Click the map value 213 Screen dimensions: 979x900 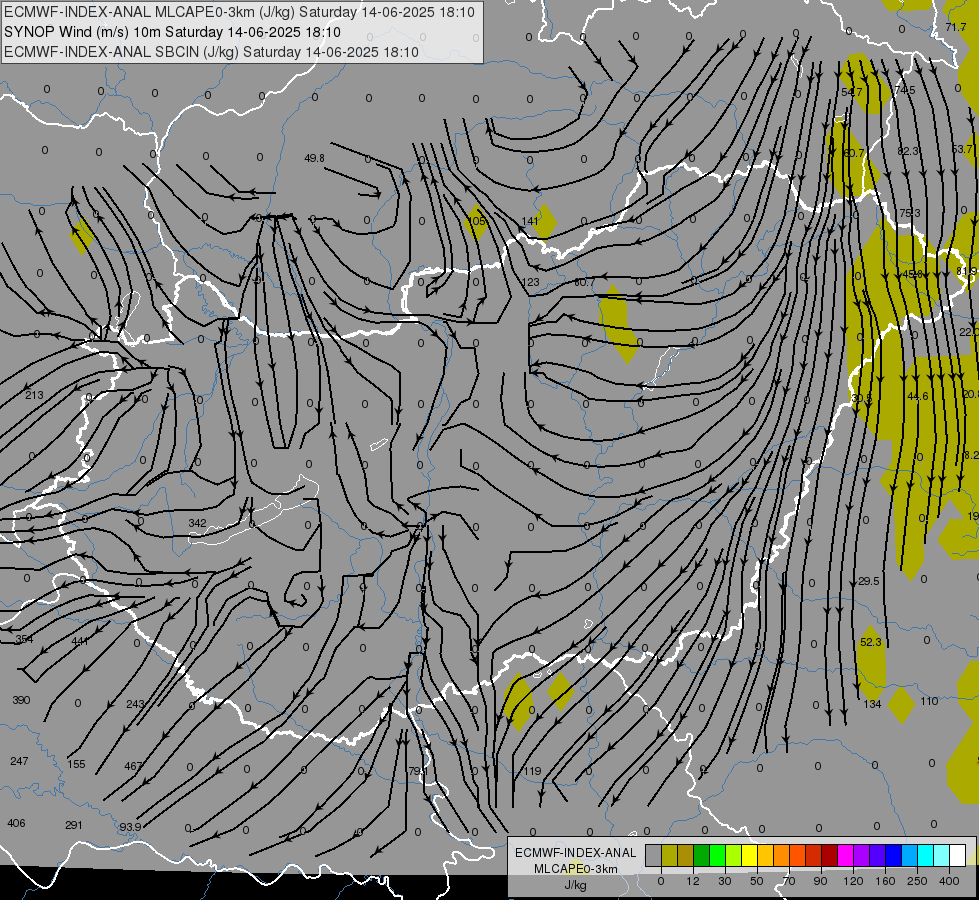click(x=34, y=395)
